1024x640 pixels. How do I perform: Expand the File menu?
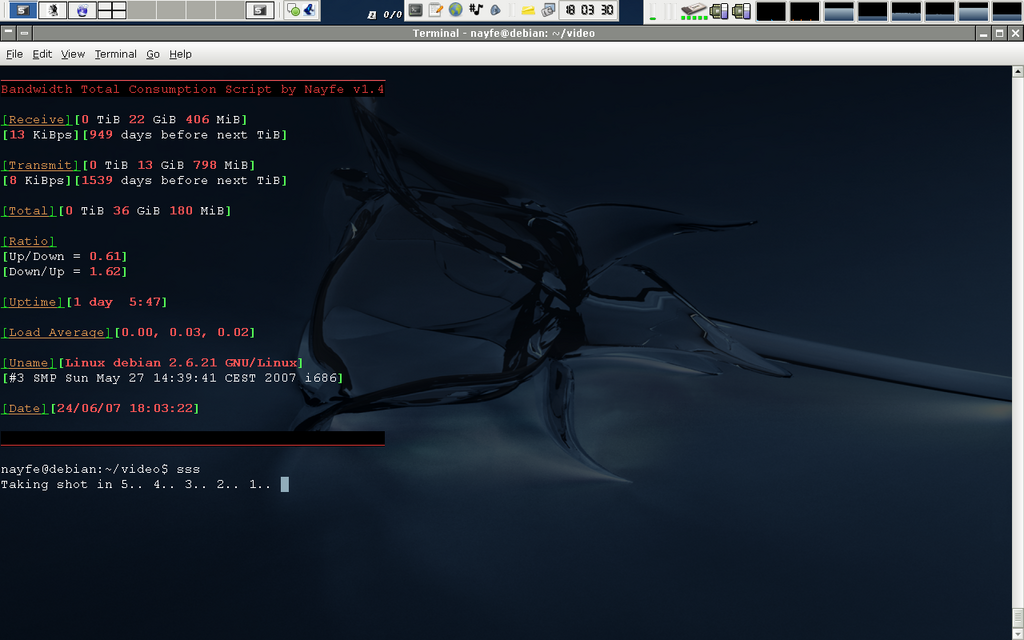pos(14,54)
